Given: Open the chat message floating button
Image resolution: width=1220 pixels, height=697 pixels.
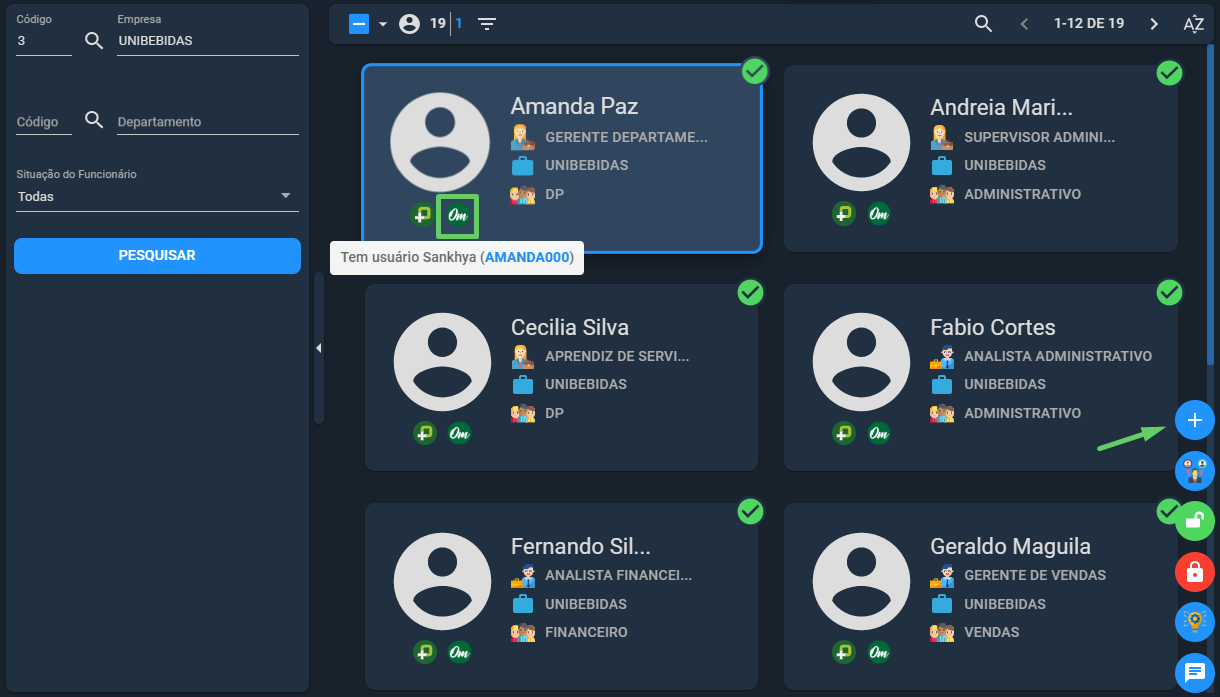Looking at the screenshot, I should 1194,672.
